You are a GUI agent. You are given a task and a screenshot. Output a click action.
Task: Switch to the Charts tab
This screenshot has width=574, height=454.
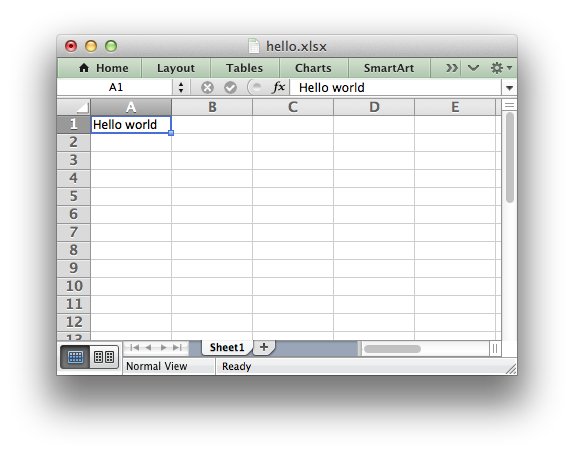coord(313,68)
